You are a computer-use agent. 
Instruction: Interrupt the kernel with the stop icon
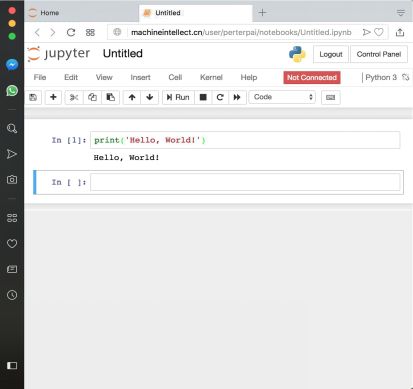coord(203,97)
